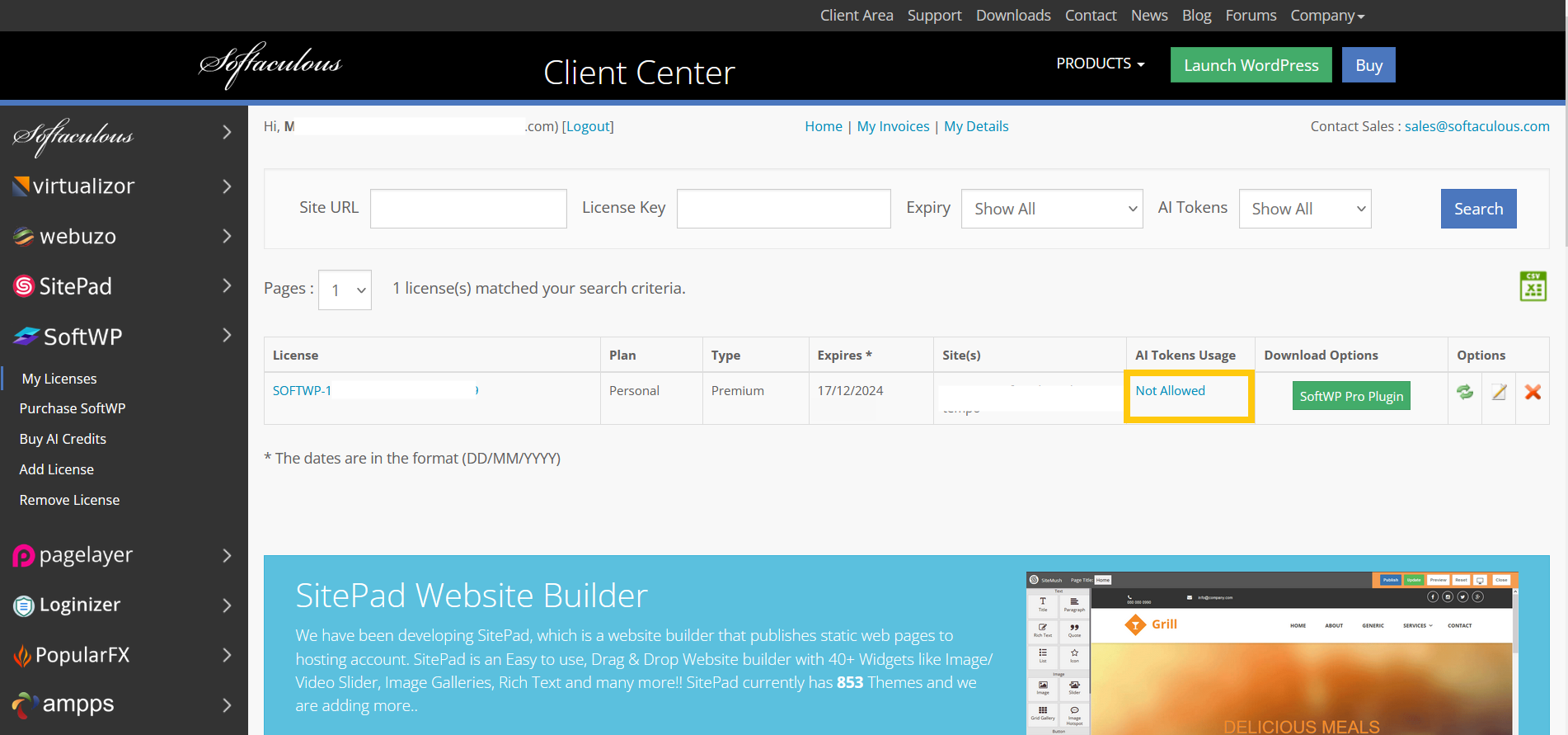
Task: Click the Webuzo logo icon in sidebar
Action: click(x=23, y=237)
